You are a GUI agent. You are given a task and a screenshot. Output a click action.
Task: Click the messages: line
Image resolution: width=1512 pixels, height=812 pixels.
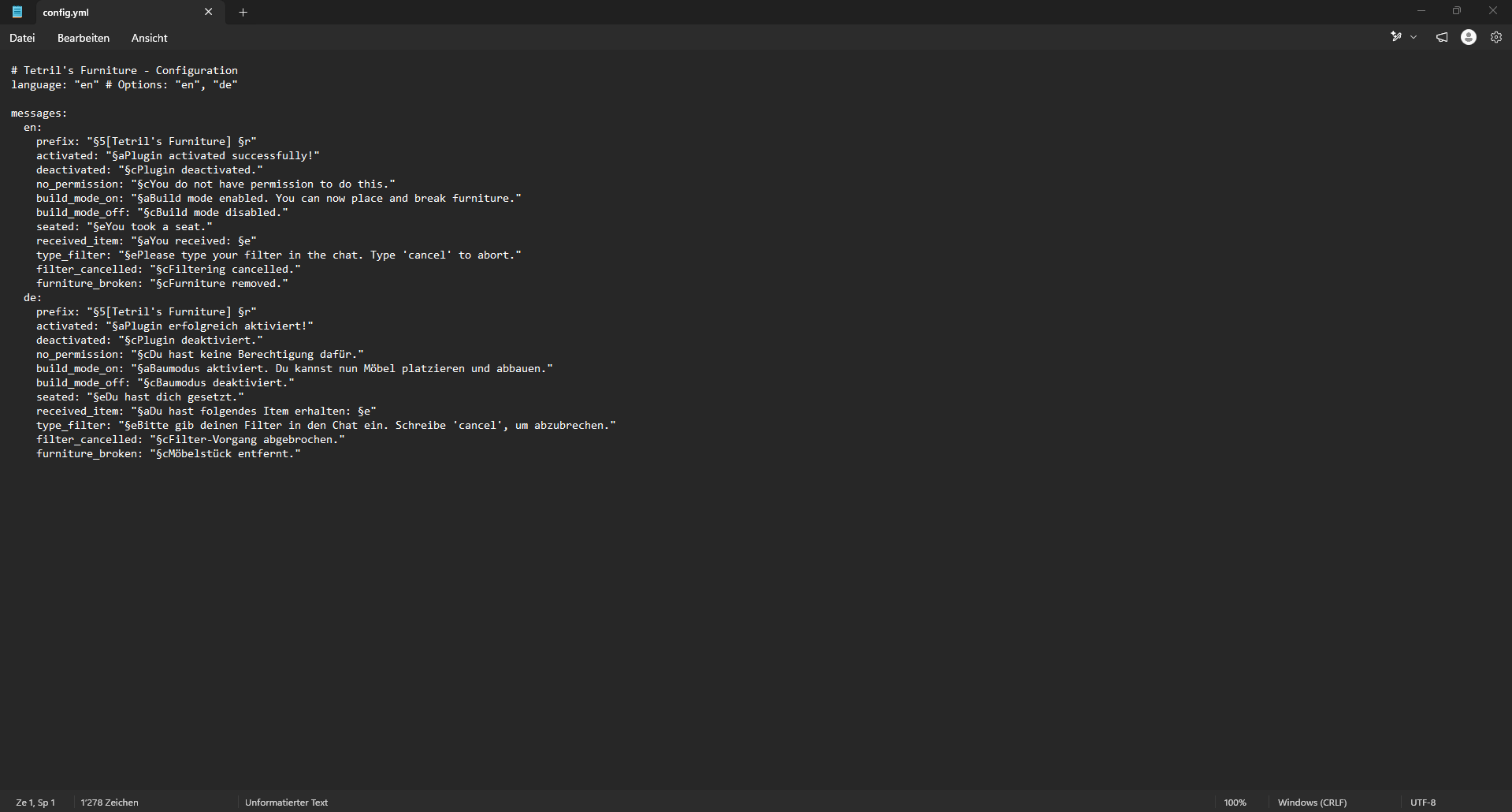39,113
